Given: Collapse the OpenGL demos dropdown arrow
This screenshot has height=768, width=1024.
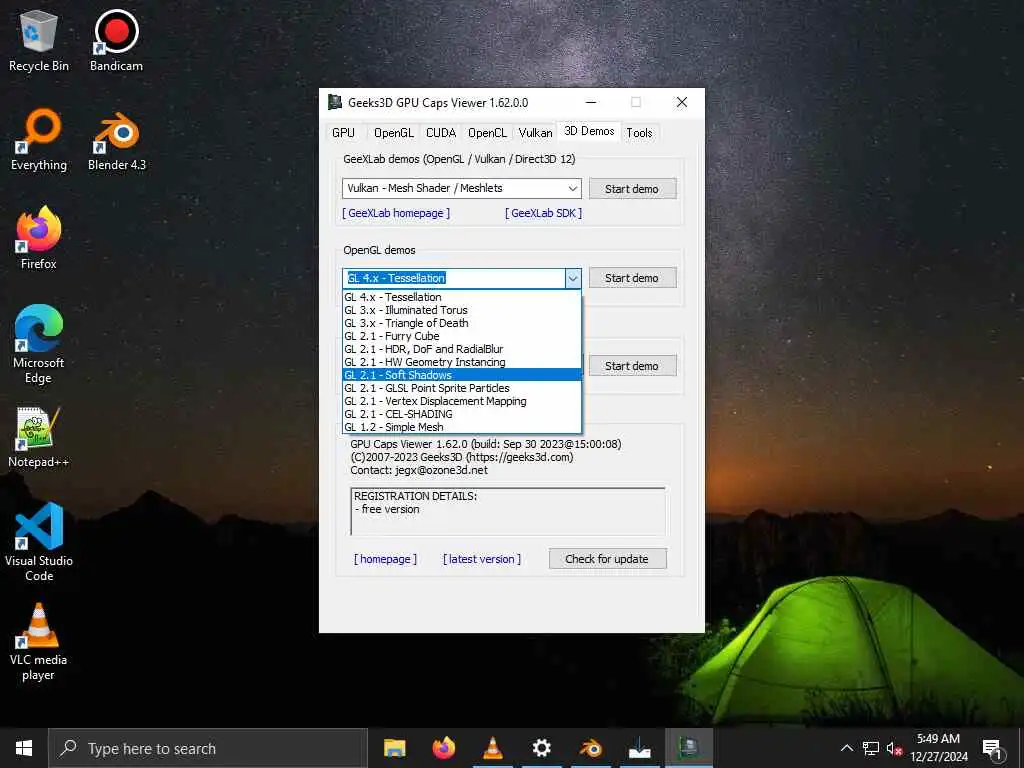Looking at the screenshot, I should pyautogui.click(x=573, y=278).
